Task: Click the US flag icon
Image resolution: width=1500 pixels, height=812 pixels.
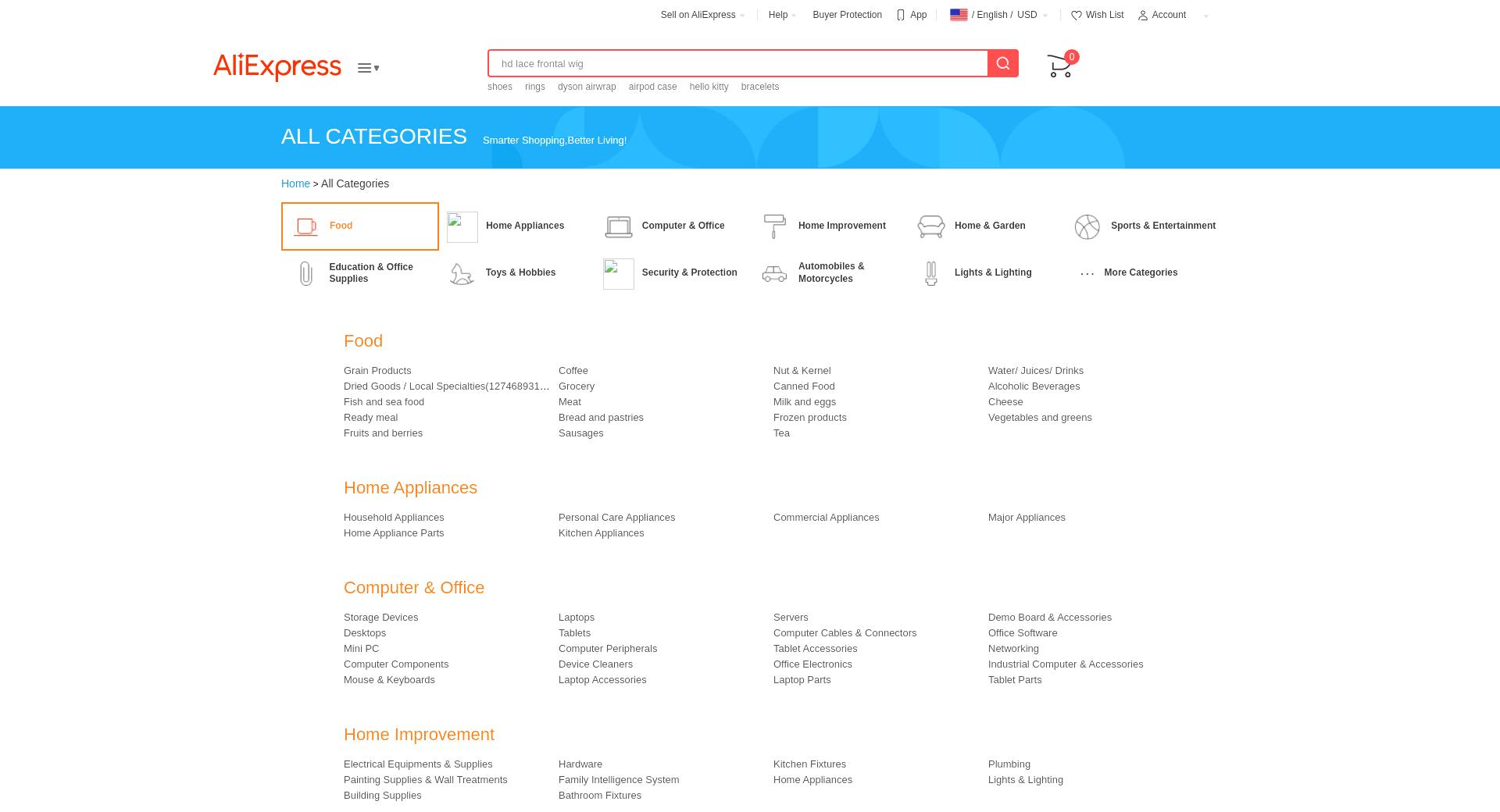Action: pyautogui.click(x=959, y=15)
